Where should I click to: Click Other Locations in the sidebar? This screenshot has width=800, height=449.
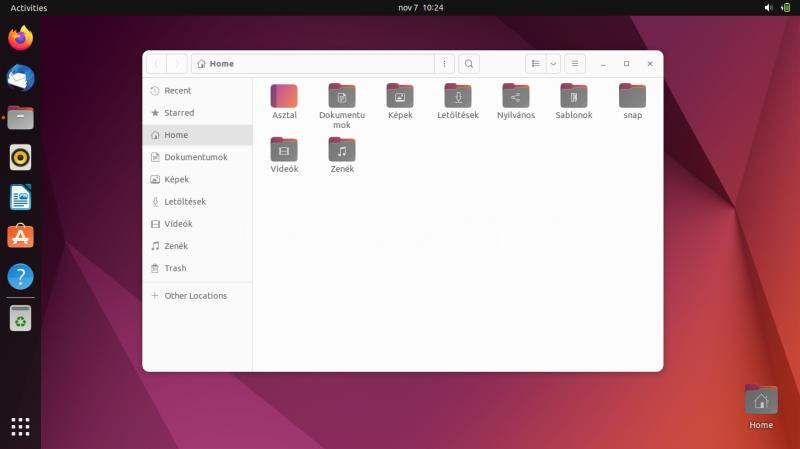[x=195, y=296]
